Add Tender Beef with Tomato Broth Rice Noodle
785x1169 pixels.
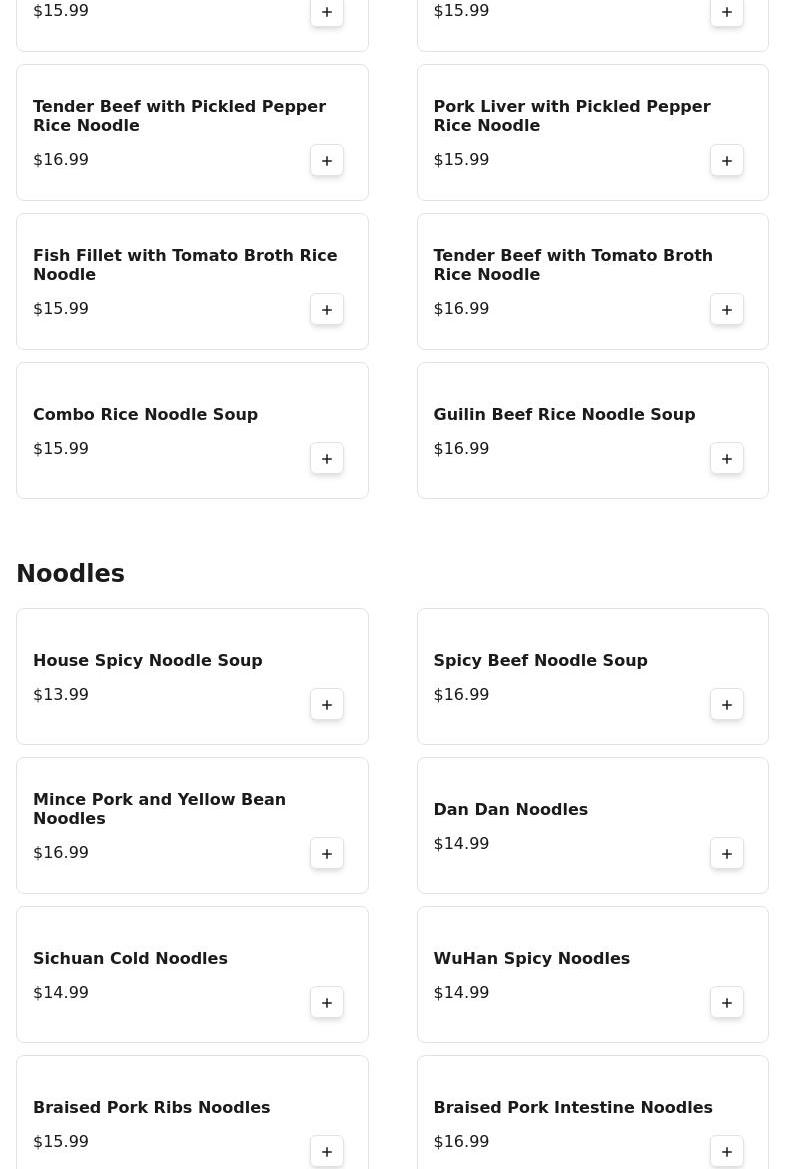[727, 309]
